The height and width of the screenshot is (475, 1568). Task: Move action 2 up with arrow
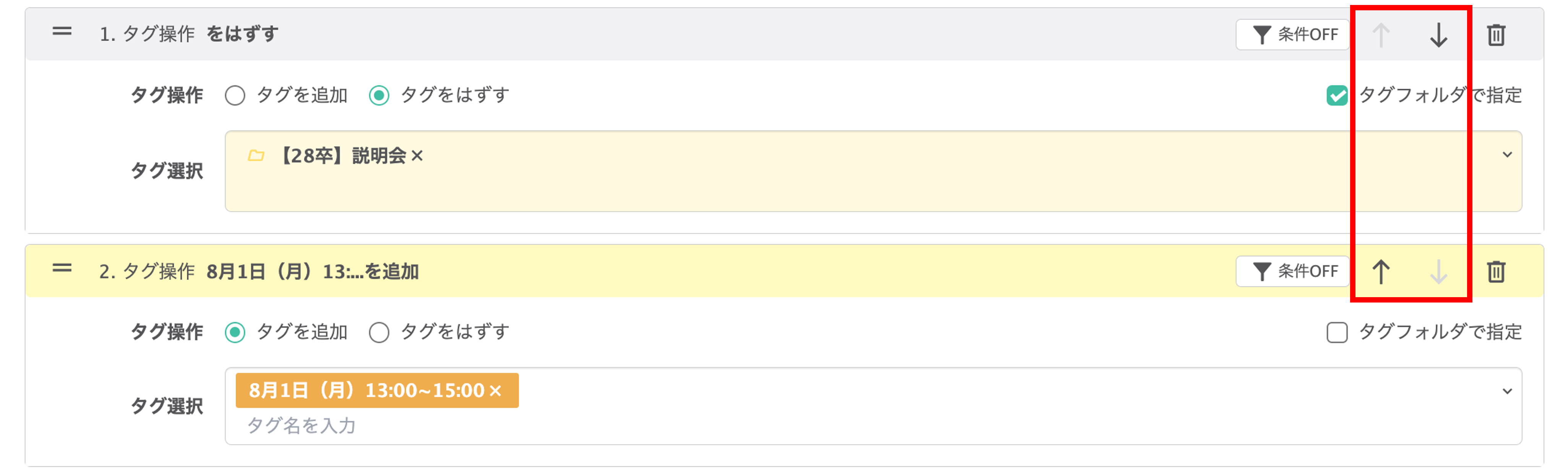click(x=1381, y=272)
